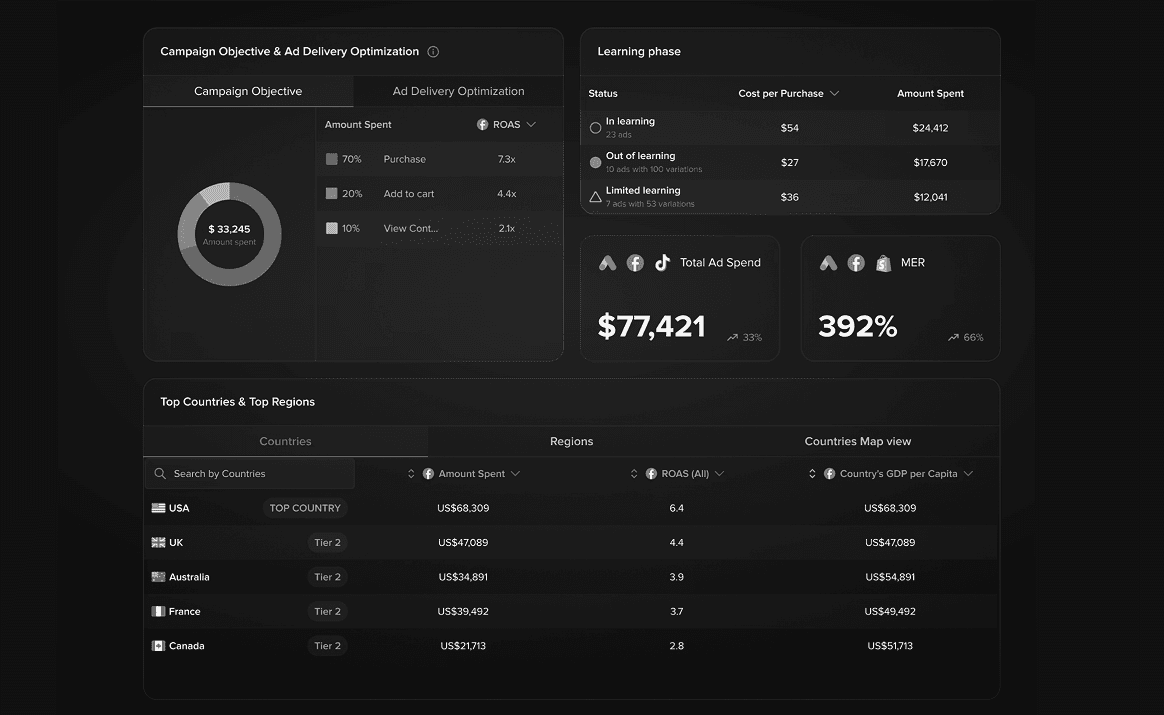Viewport: 1164px width, 715px height.
Task: Open the ROAS column dropdown chevron
Action: [531, 125]
